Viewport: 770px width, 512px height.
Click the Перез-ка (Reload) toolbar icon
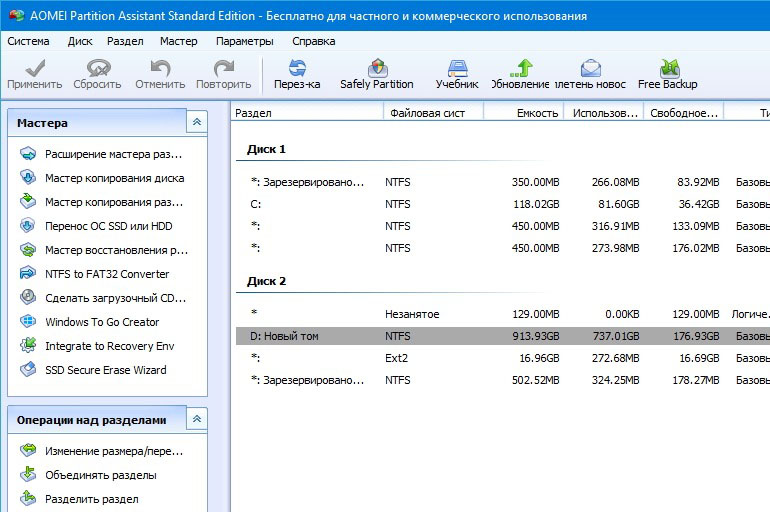point(297,68)
